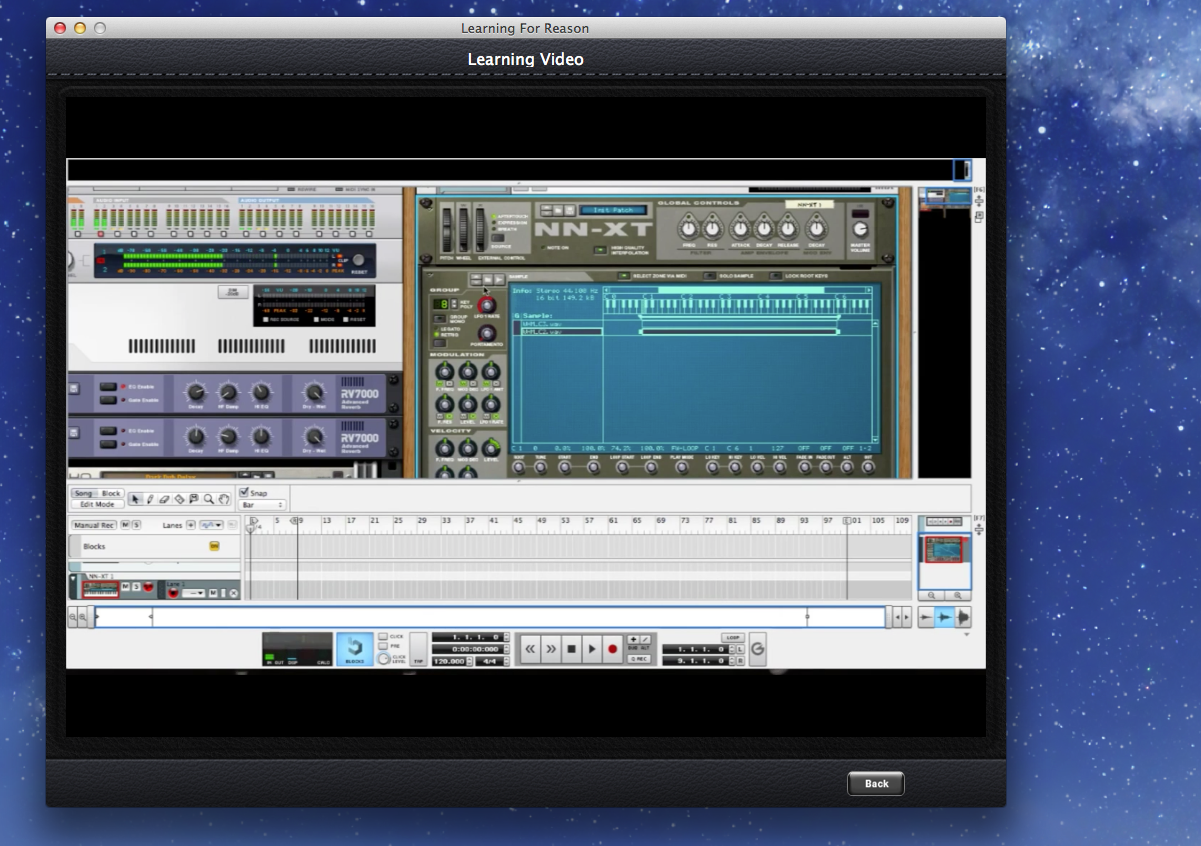Collapse the NN-XT 1 track
This screenshot has width=1201, height=846.
pyautogui.click(x=73, y=578)
